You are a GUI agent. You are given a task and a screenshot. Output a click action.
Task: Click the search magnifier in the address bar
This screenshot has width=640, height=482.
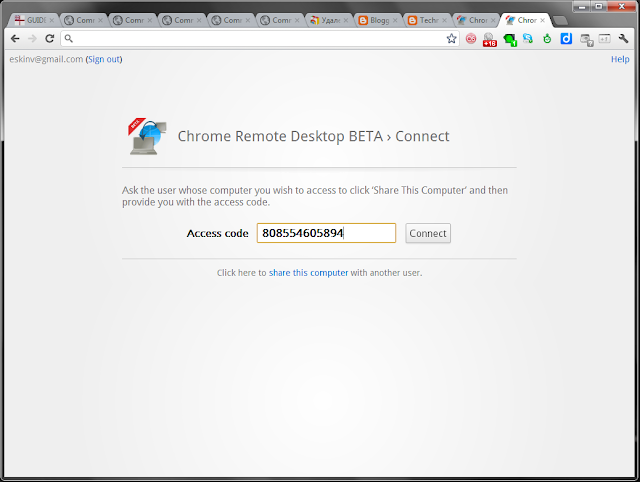point(69,38)
